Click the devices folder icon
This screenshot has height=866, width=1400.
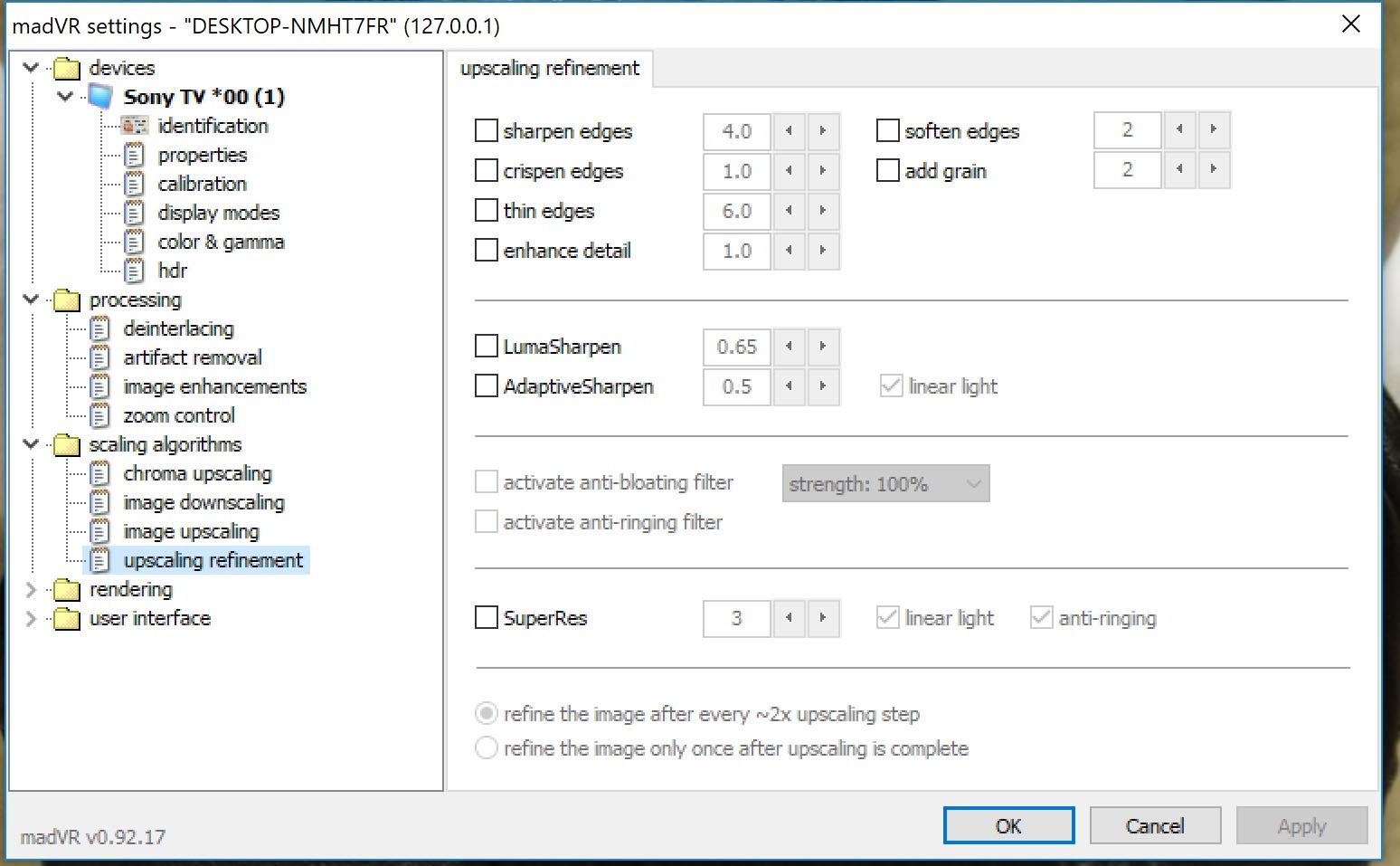[x=66, y=69]
